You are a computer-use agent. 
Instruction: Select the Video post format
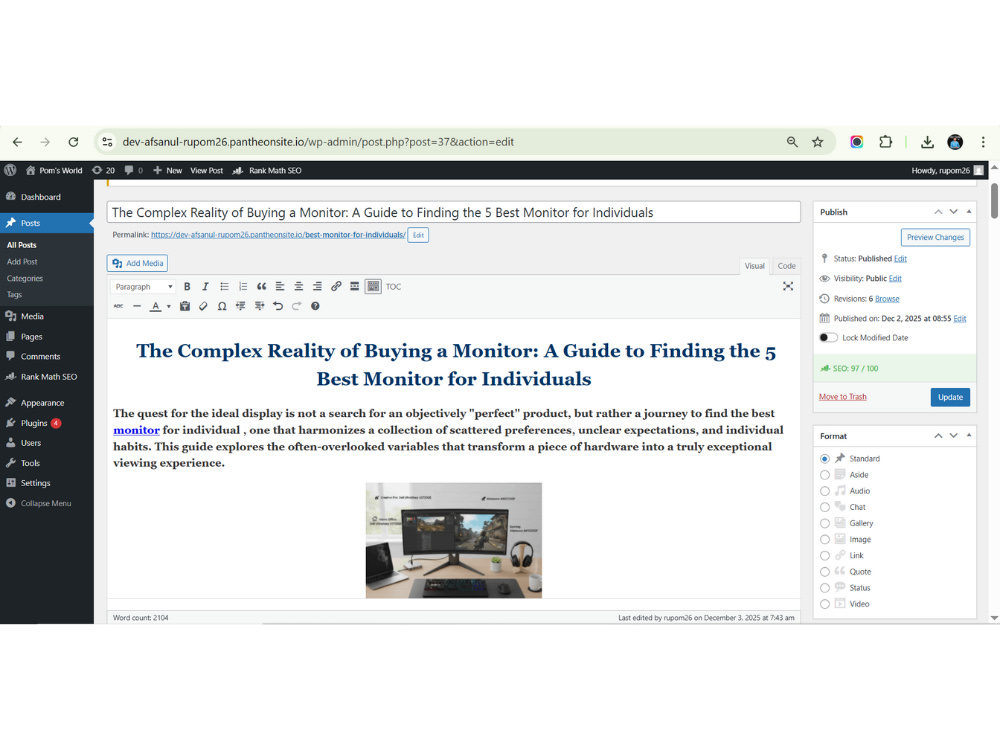[825, 604]
